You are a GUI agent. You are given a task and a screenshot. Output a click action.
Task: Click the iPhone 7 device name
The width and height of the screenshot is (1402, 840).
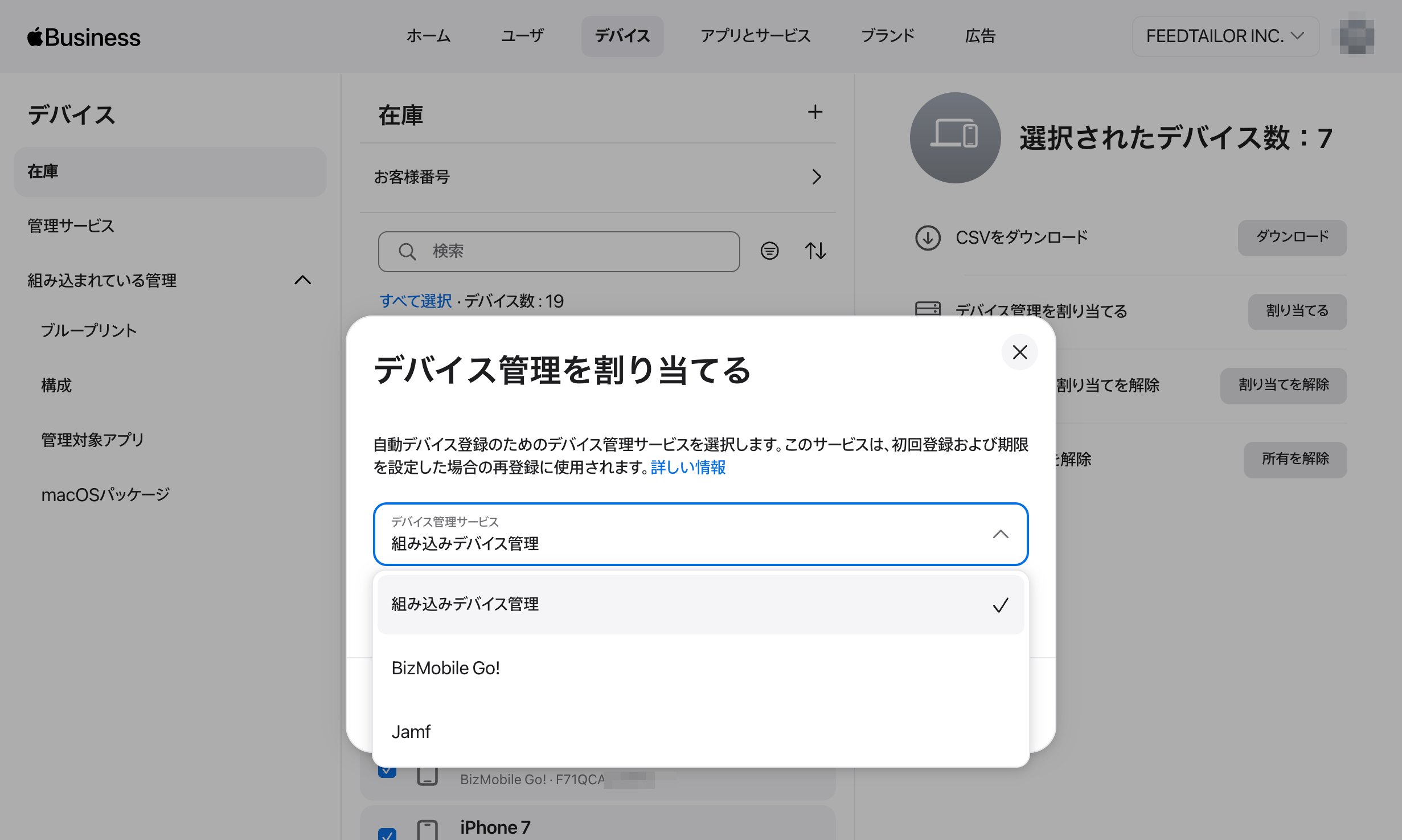pyautogui.click(x=495, y=827)
